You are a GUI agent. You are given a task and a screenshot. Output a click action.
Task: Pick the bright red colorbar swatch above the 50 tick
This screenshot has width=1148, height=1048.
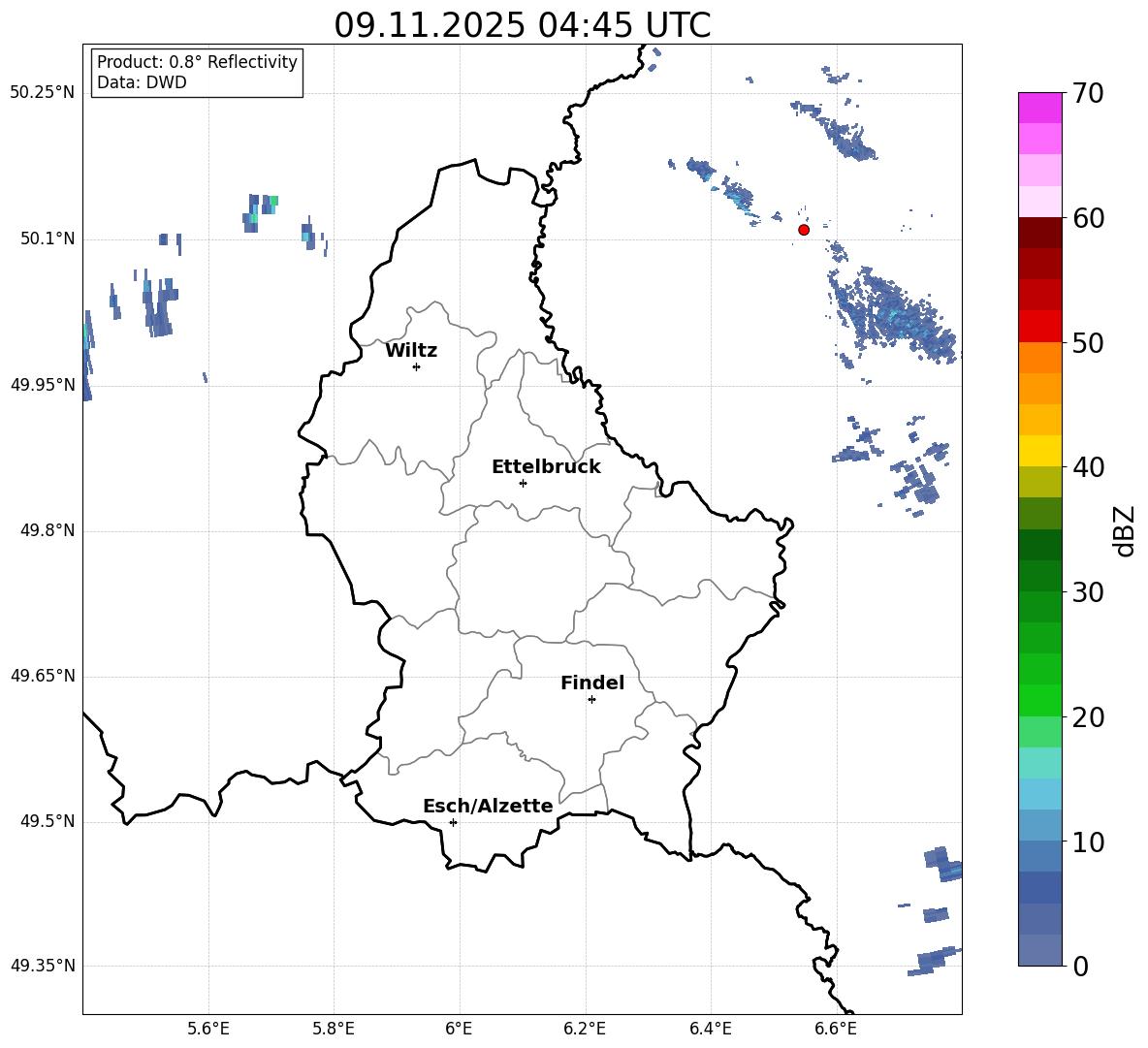tap(1040, 327)
